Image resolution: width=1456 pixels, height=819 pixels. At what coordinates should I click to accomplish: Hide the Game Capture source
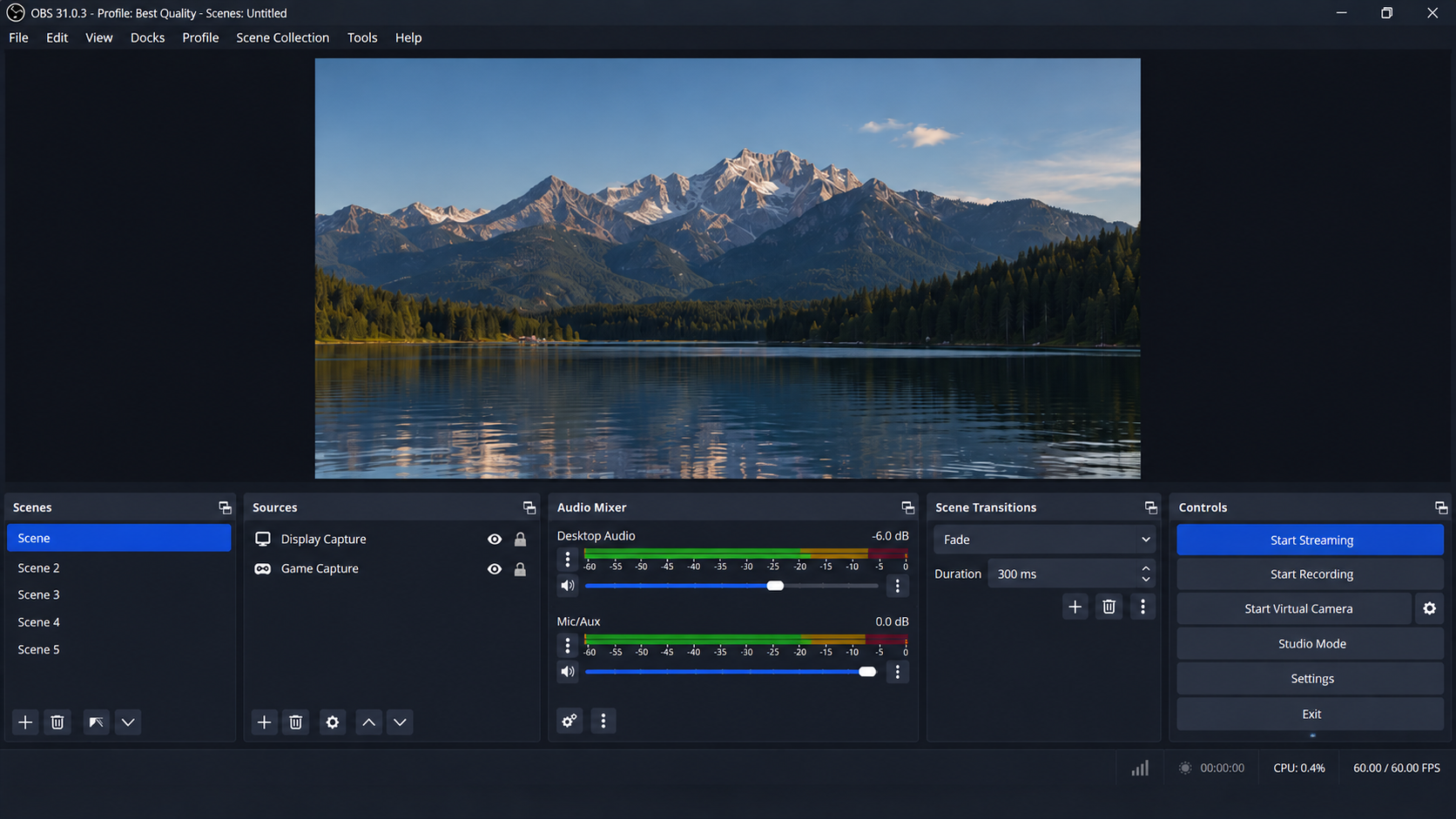(x=495, y=569)
